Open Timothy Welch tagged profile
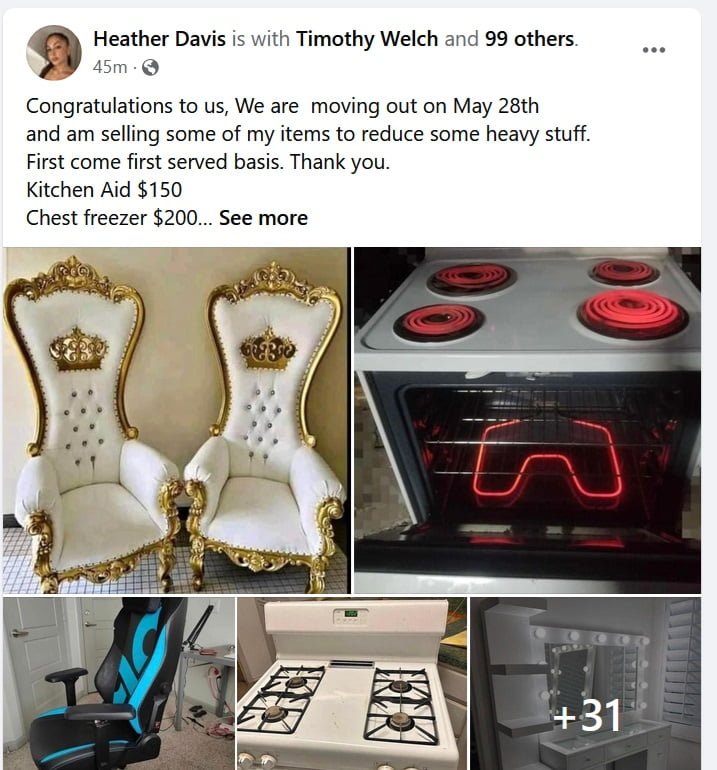The height and width of the screenshot is (770, 717). (x=367, y=39)
